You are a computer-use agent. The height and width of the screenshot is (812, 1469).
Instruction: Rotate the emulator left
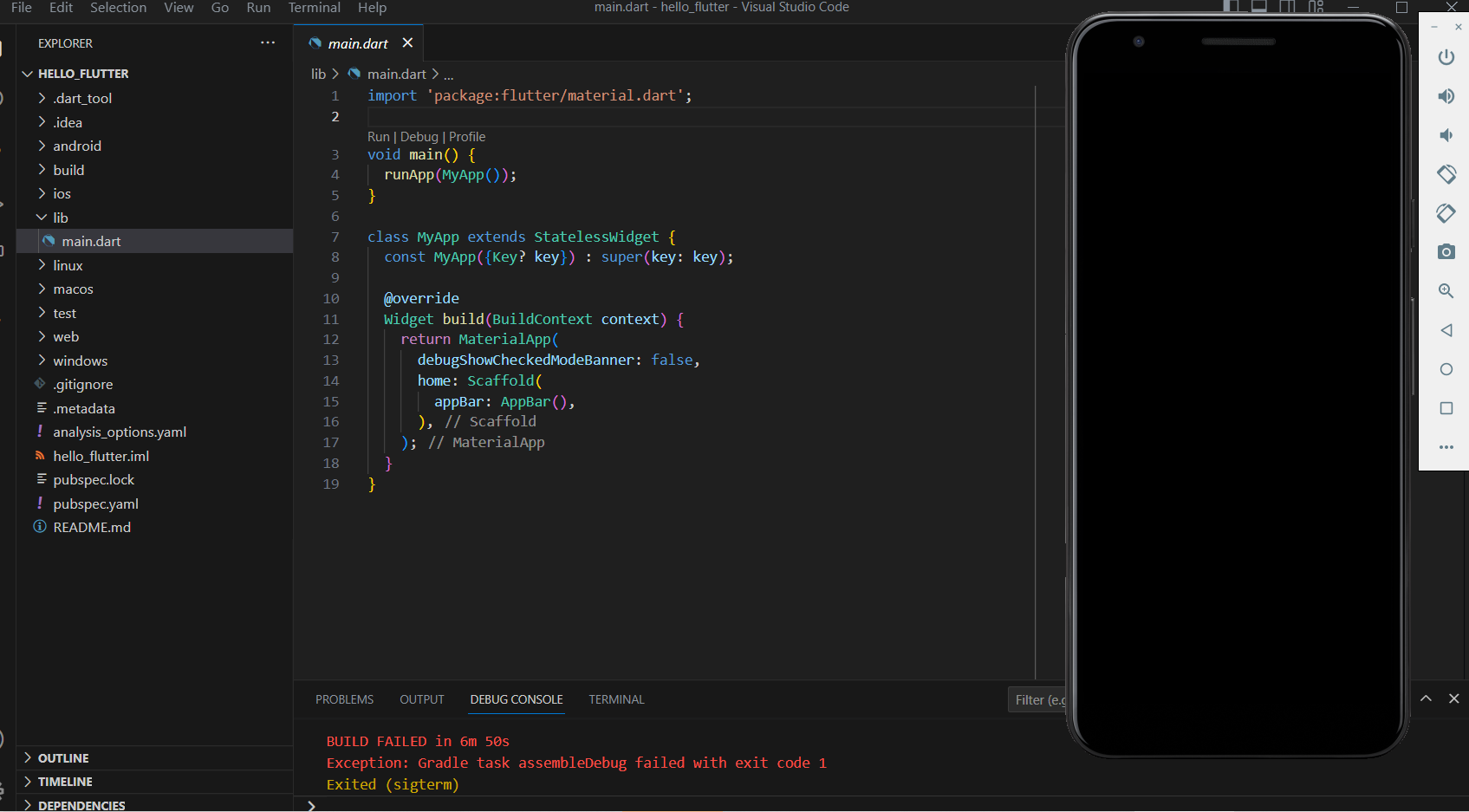pyautogui.click(x=1446, y=174)
